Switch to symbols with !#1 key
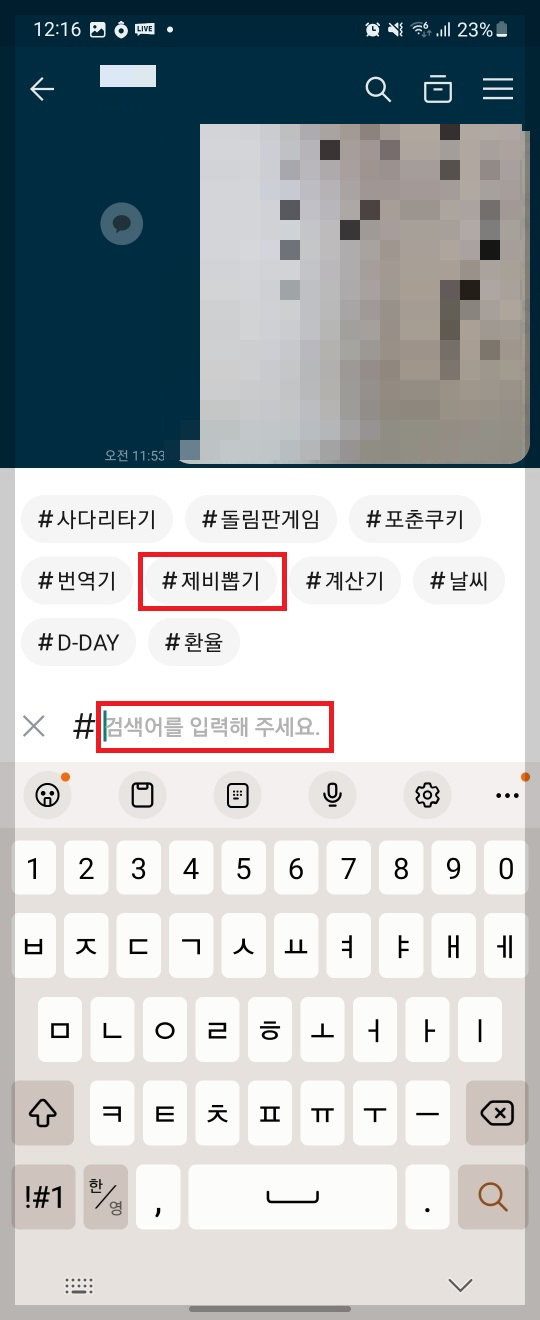The height and width of the screenshot is (1320, 540). (x=43, y=1196)
